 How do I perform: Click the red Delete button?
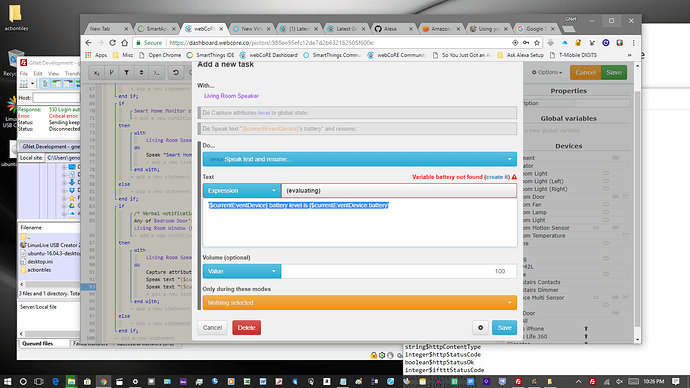tap(246, 327)
